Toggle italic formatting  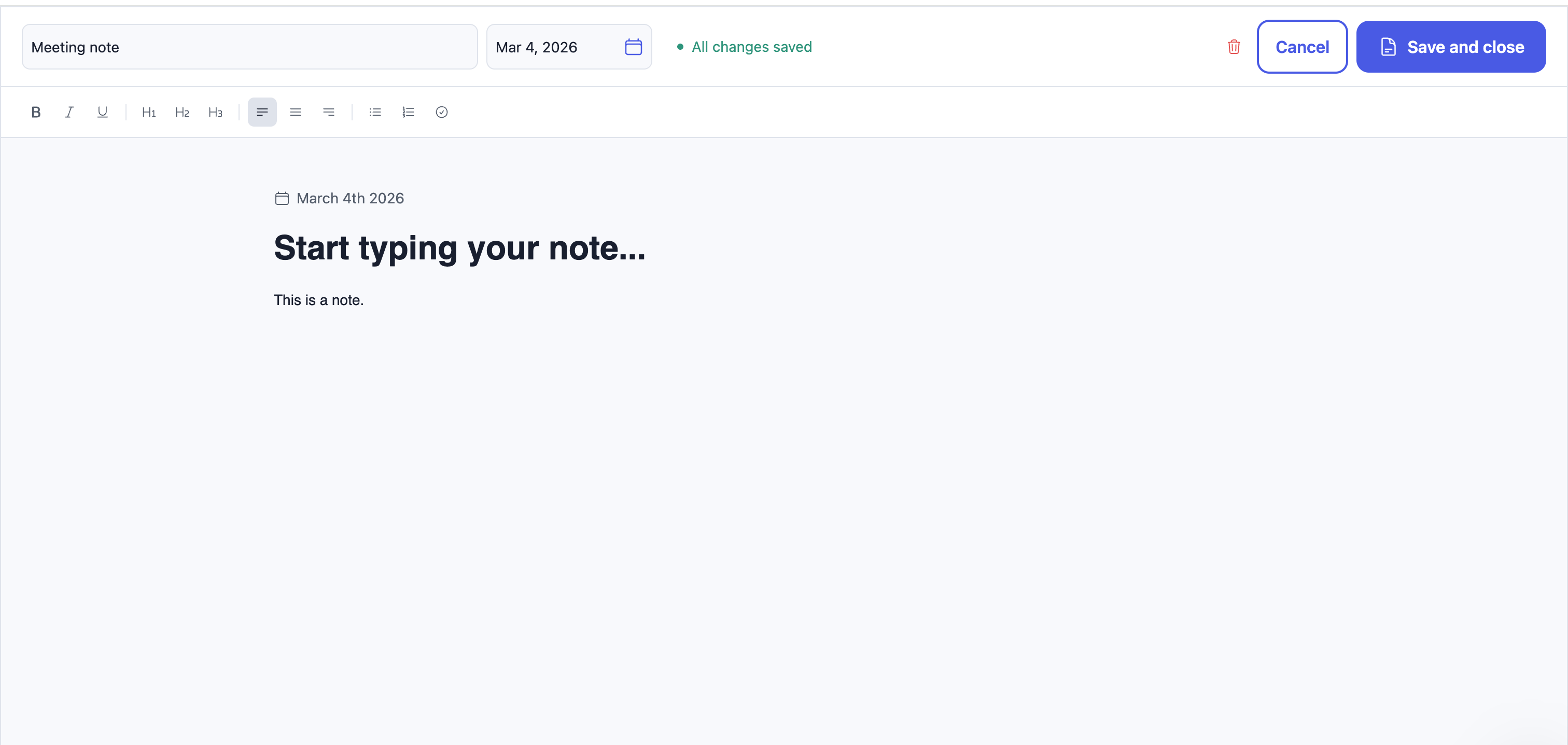pos(69,112)
